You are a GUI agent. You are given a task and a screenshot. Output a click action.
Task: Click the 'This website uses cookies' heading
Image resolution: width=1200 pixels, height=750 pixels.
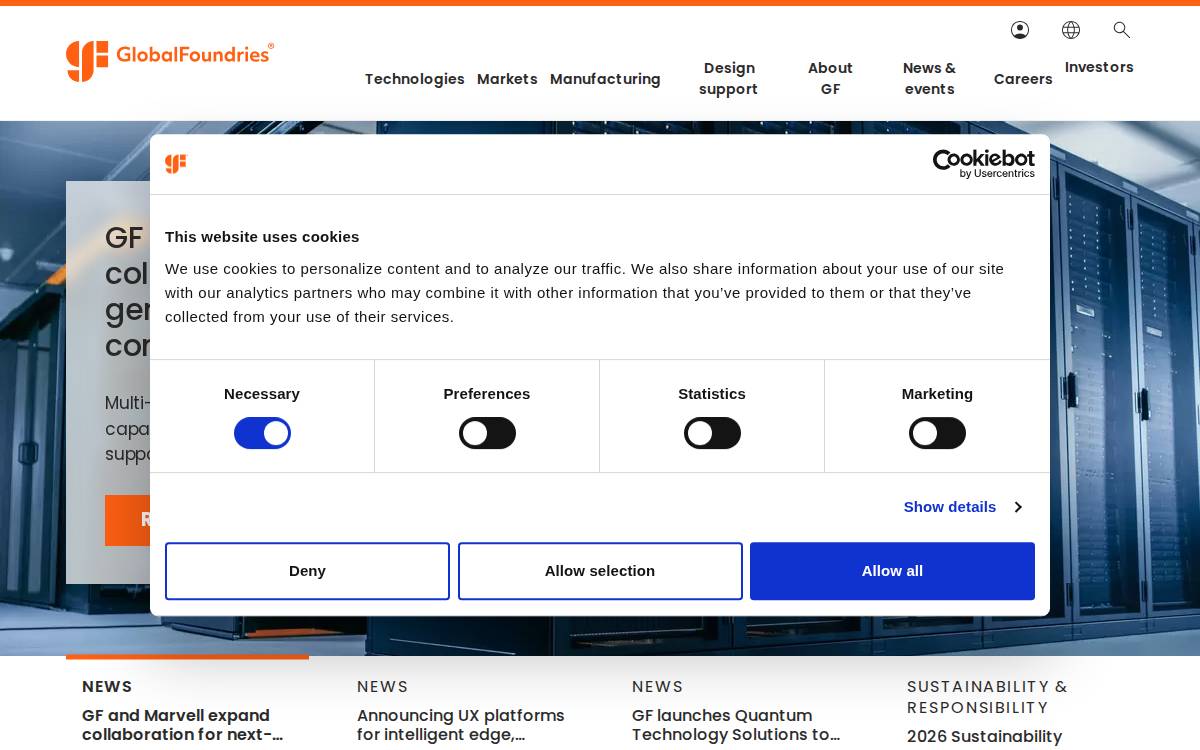pyautogui.click(x=262, y=237)
